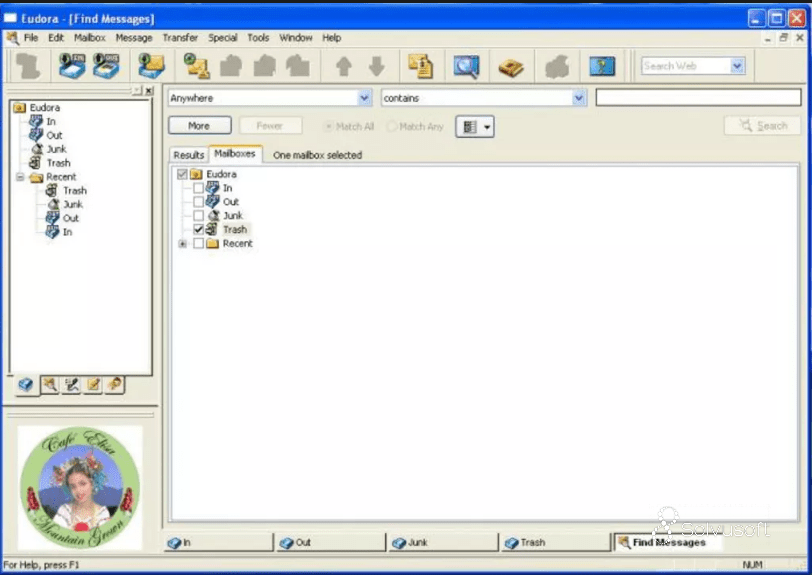Open the Mailbox menu

pyautogui.click(x=90, y=38)
